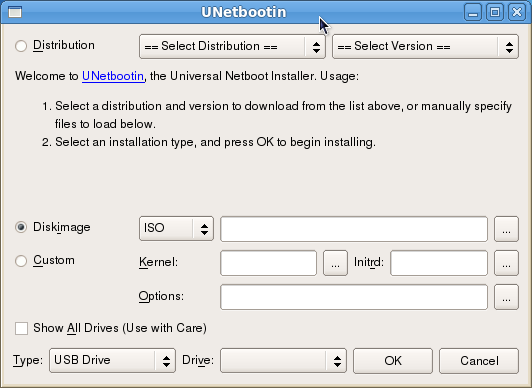This screenshot has width=532, height=388.
Task: Click the Cancel button
Action: tap(479, 361)
